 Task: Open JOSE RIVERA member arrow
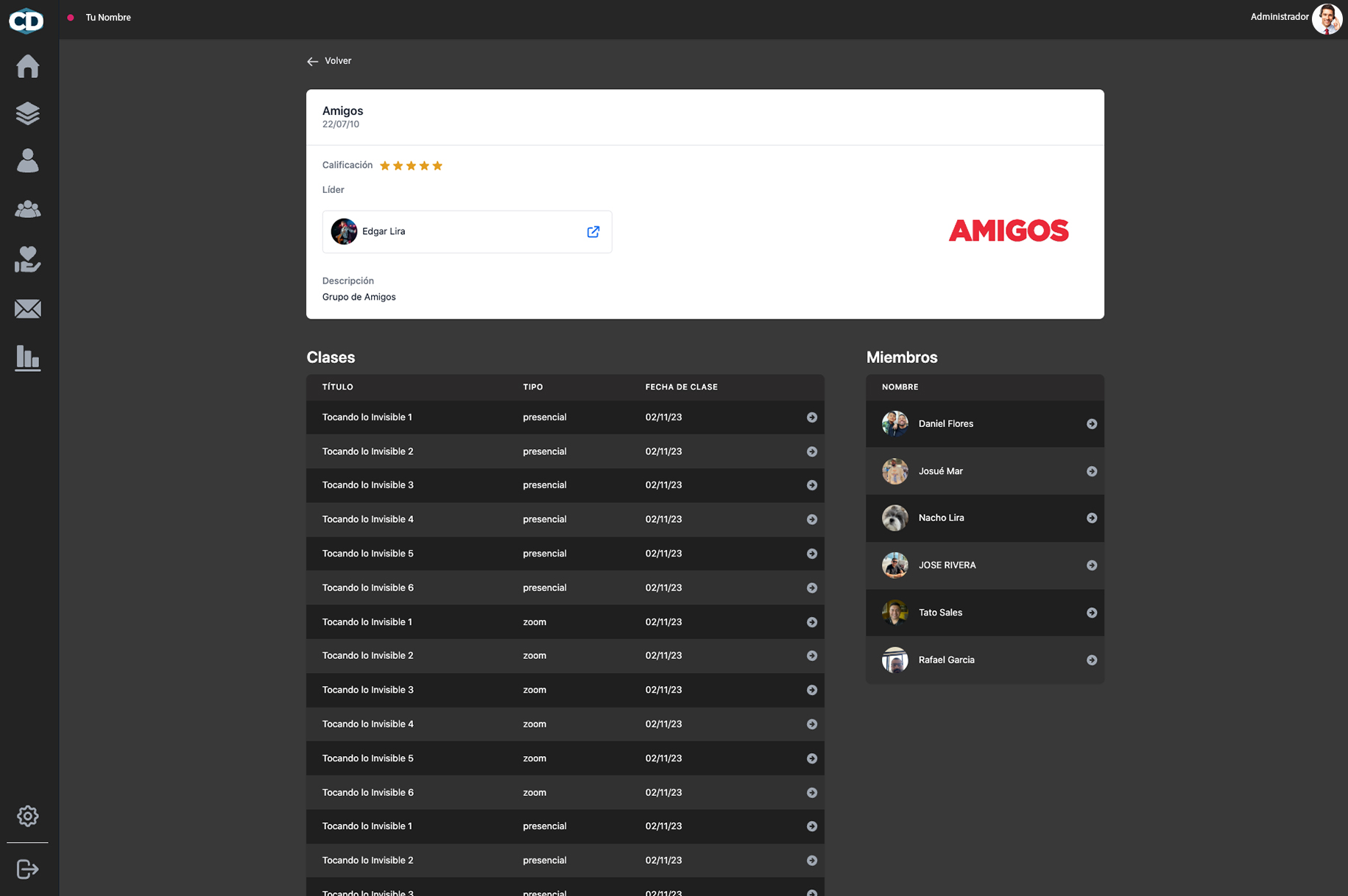(1092, 565)
